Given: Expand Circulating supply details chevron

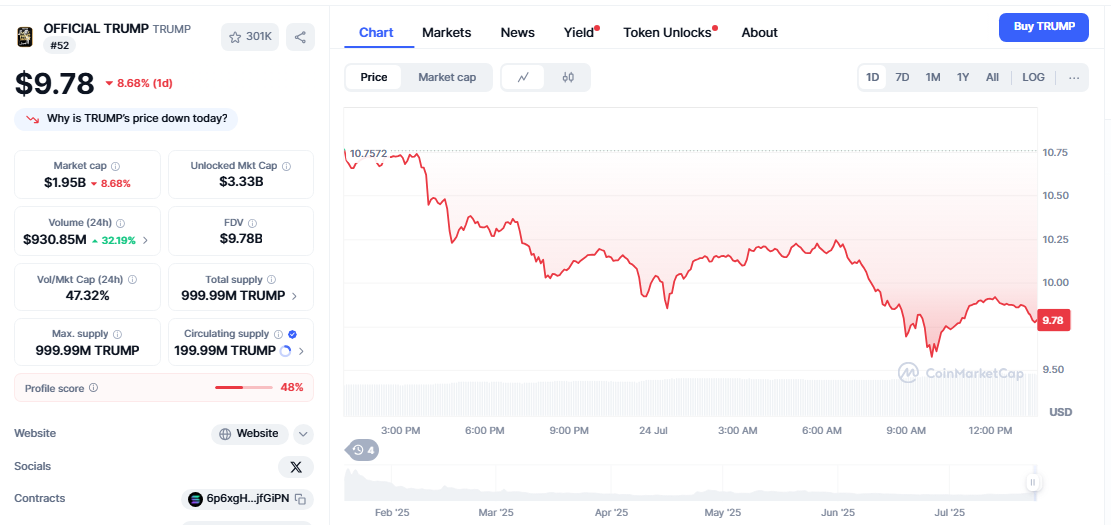Looking at the screenshot, I should coord(302,351).
